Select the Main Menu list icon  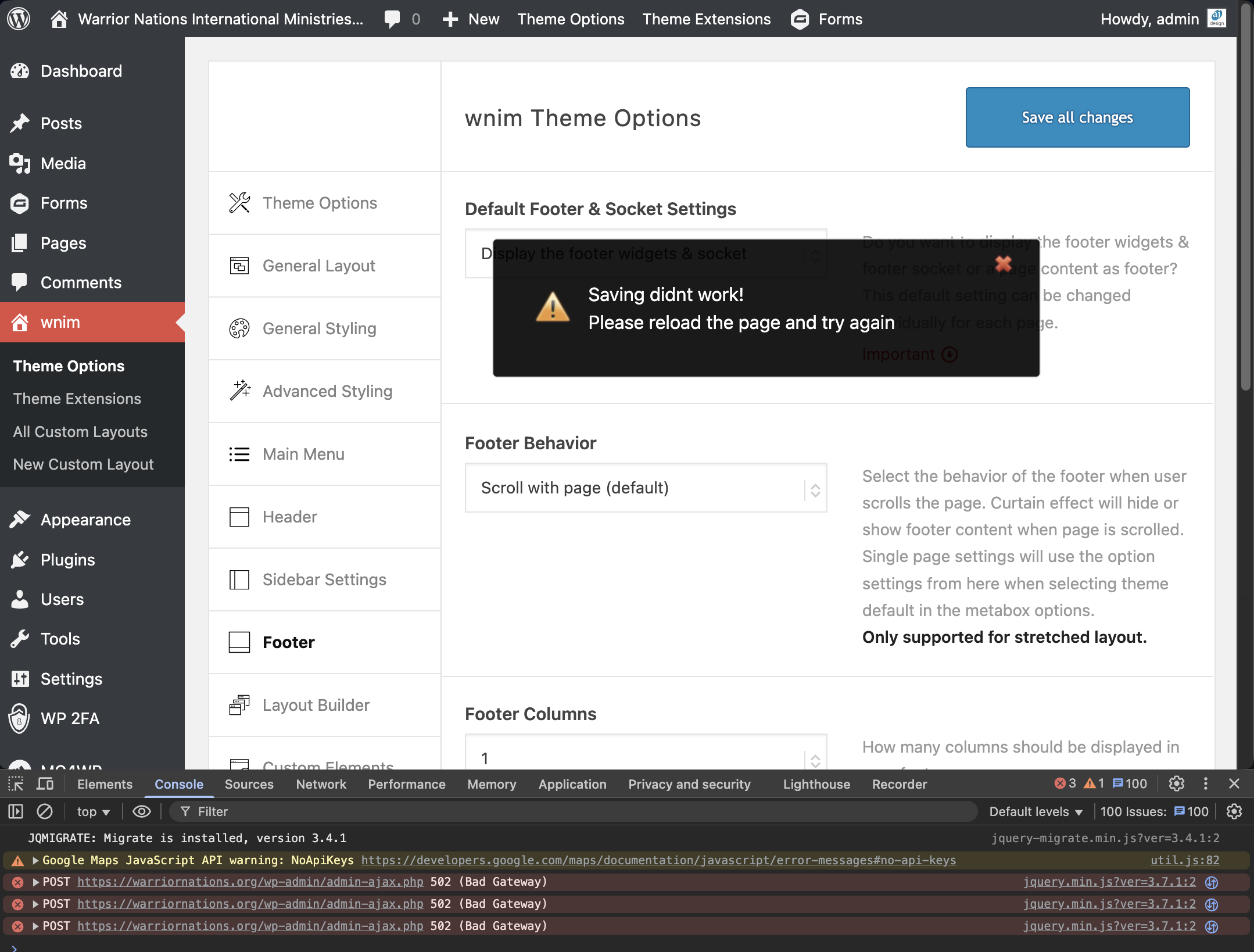pos(239,454)
